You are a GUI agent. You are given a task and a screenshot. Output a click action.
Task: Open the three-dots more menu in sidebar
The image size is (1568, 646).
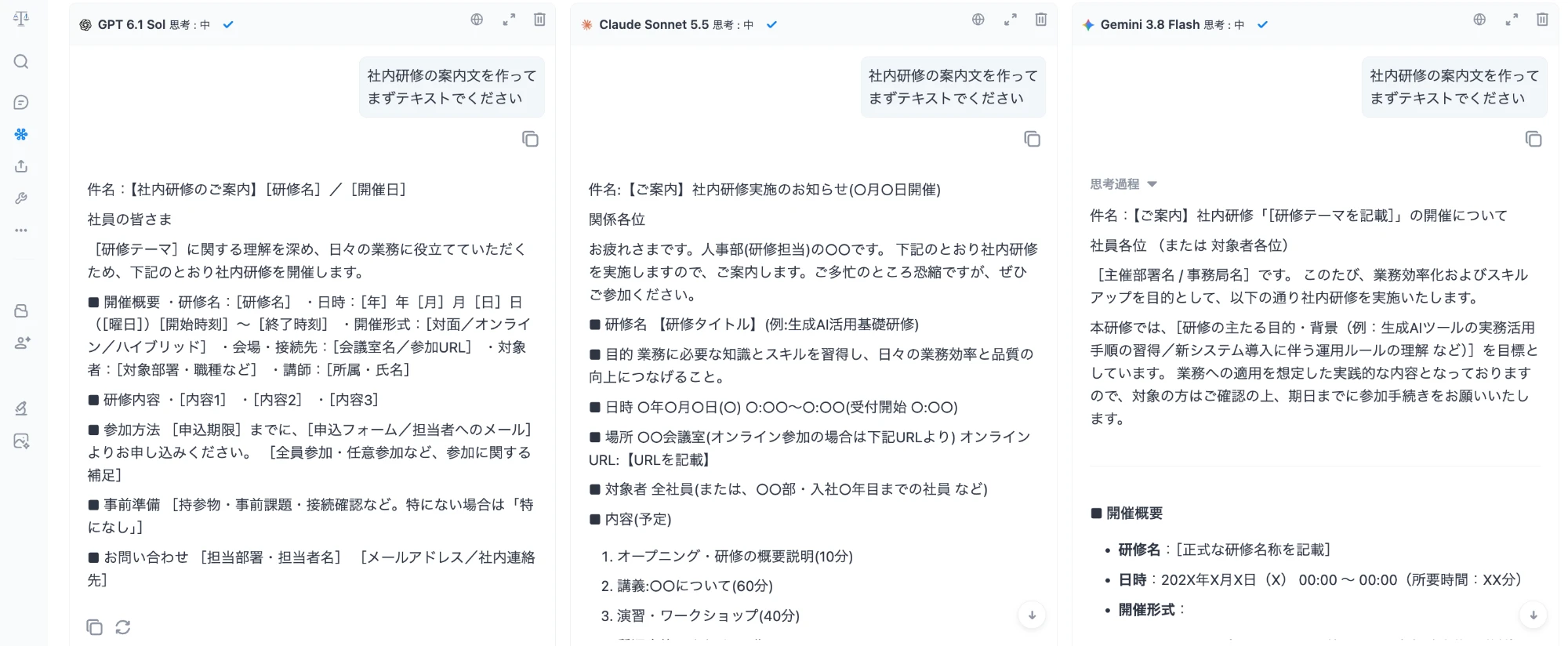pos(21,230)
